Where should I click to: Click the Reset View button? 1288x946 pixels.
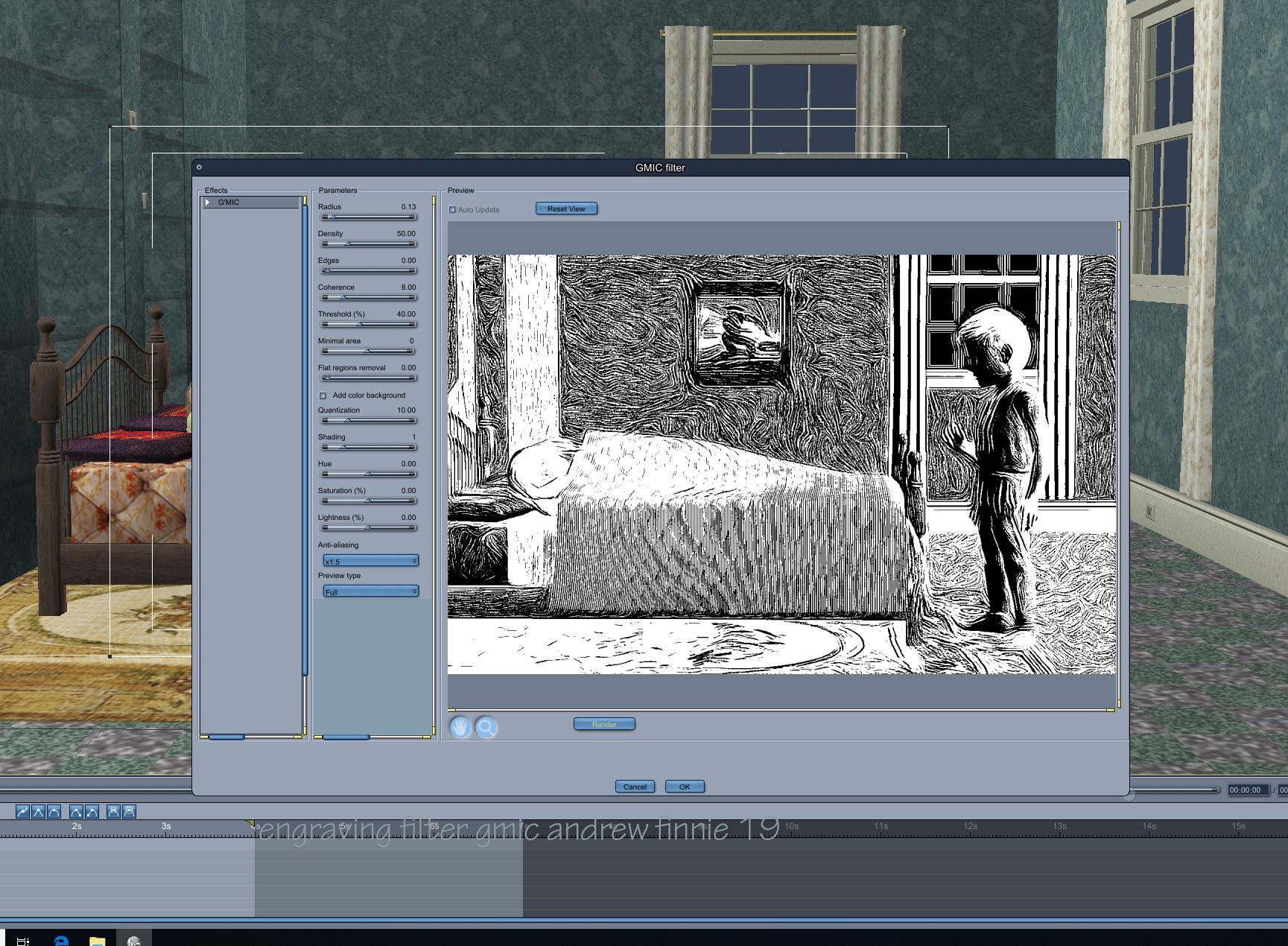(x=566, y=209)
